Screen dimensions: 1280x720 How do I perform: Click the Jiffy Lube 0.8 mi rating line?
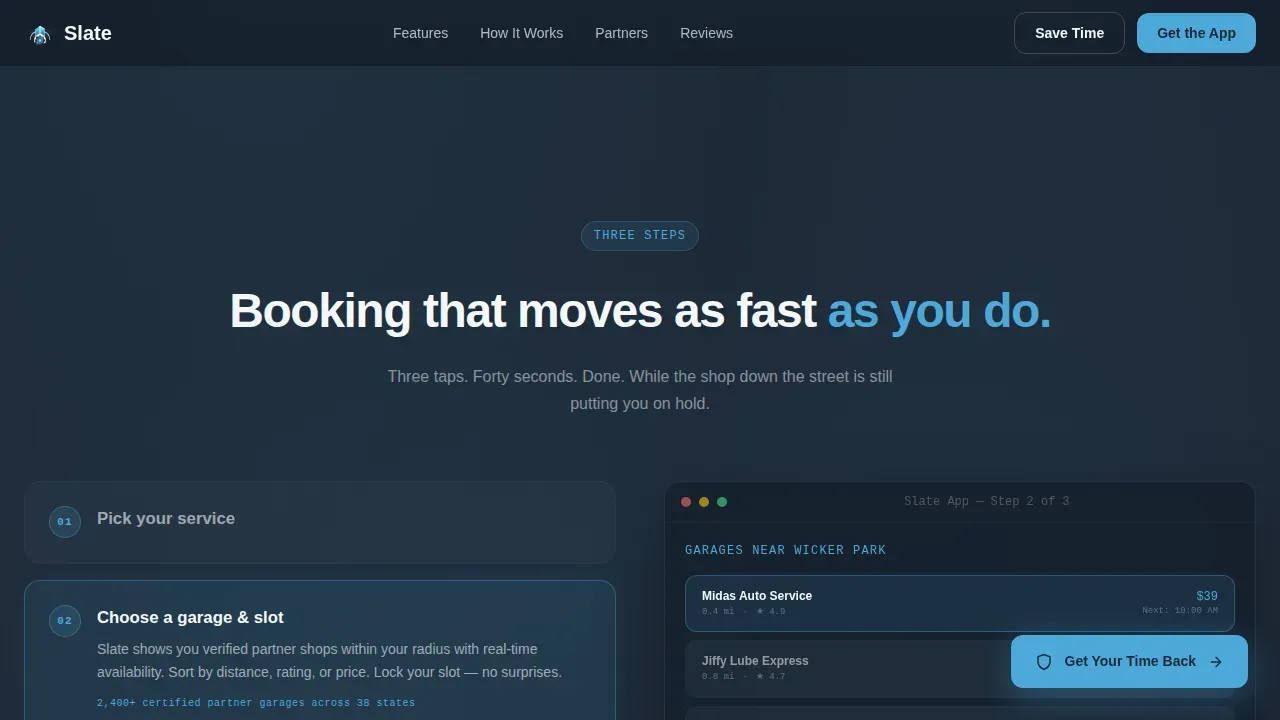tap(743, 676)
